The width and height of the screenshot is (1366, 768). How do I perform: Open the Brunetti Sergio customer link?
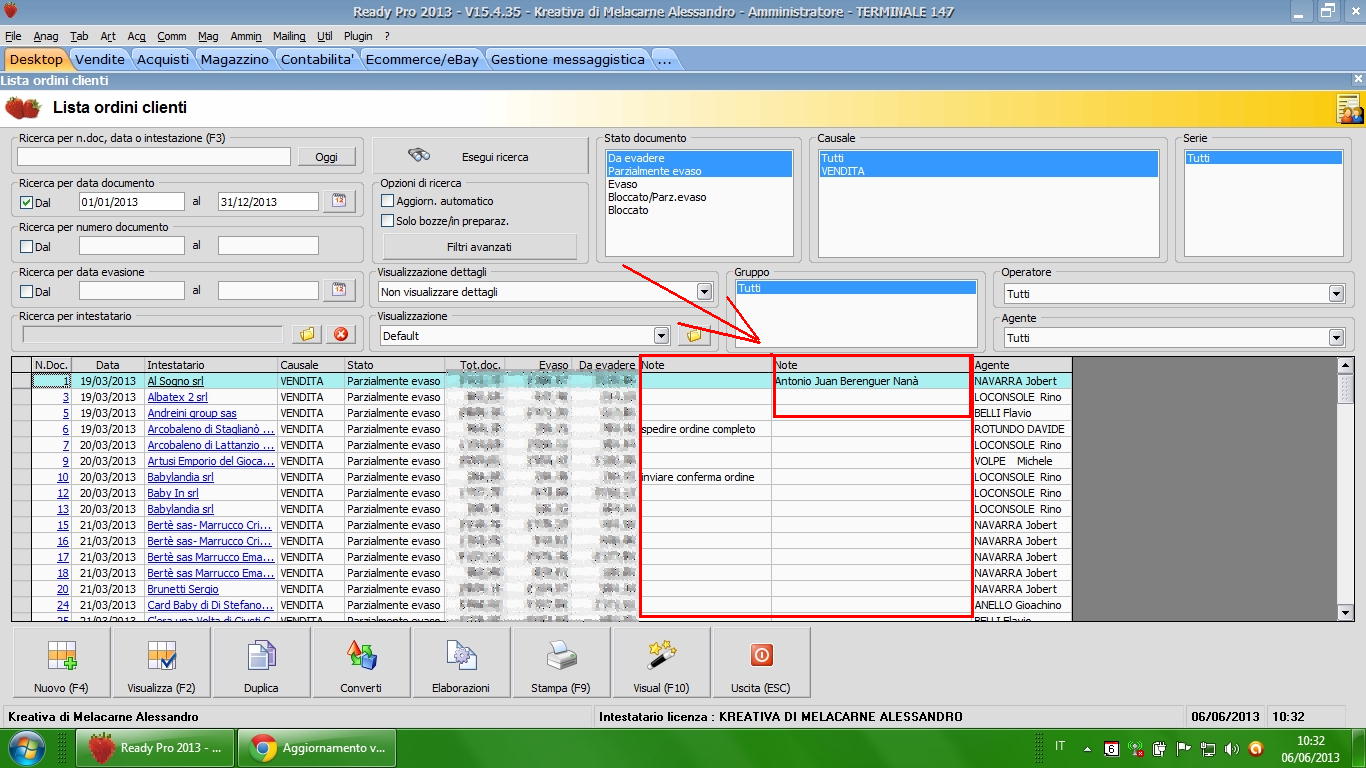click(x=183, y=589)
